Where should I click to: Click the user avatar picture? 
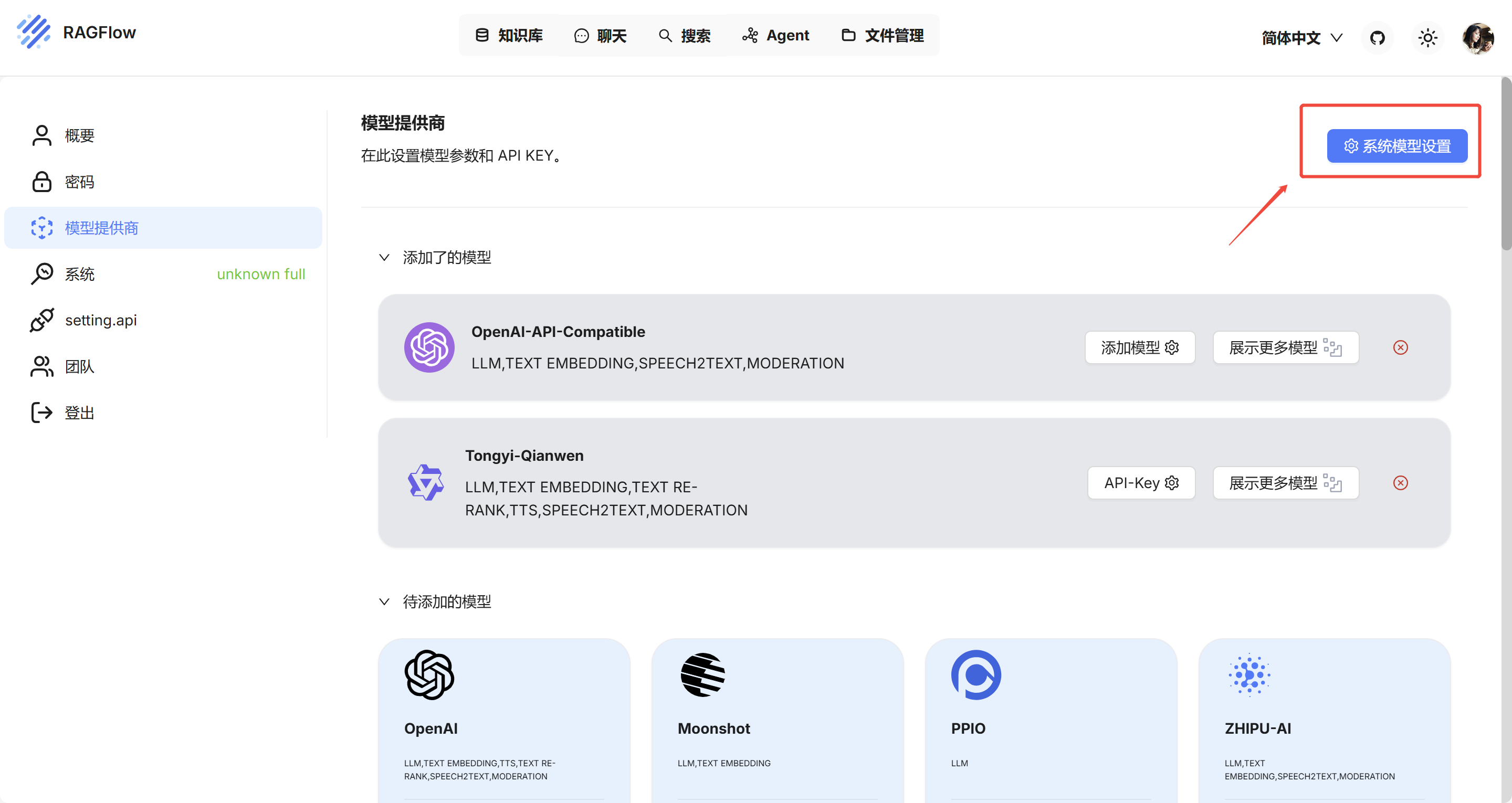[1477, 38]
